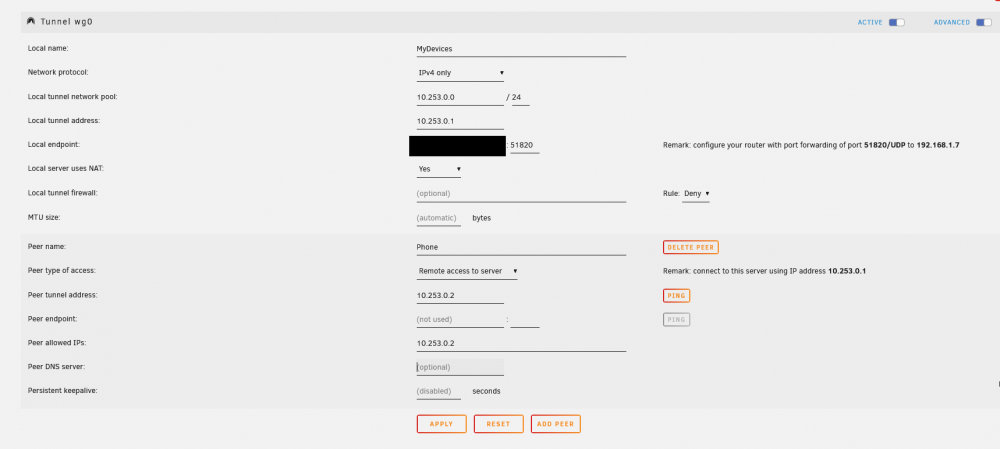Image resolution: width=1000 pixels, height=449 pixels.
Task: Click the Local name field with MyDevices
Action: click(x=521, y=49)
